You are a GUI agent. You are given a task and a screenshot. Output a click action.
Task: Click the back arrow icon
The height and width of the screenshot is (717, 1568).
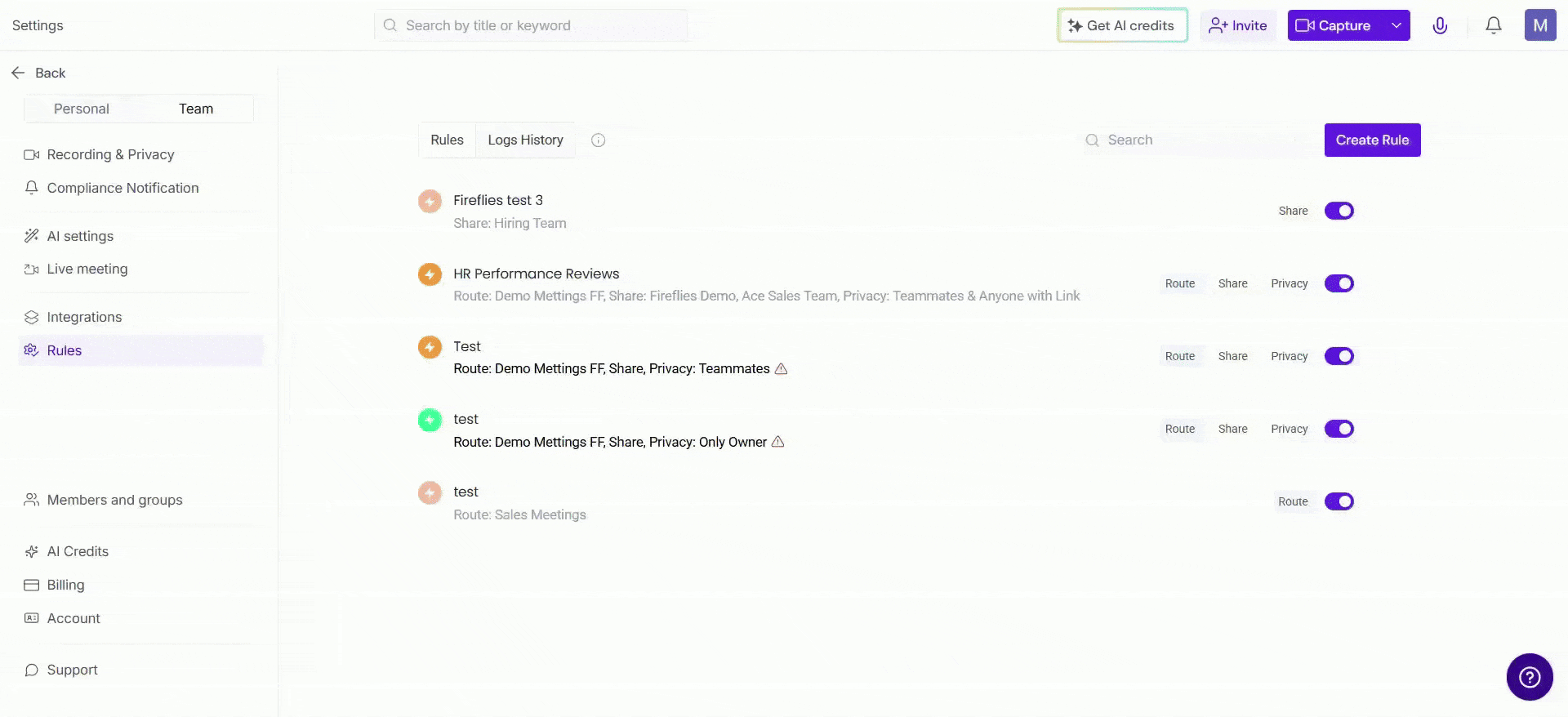[x=18, y=73]
